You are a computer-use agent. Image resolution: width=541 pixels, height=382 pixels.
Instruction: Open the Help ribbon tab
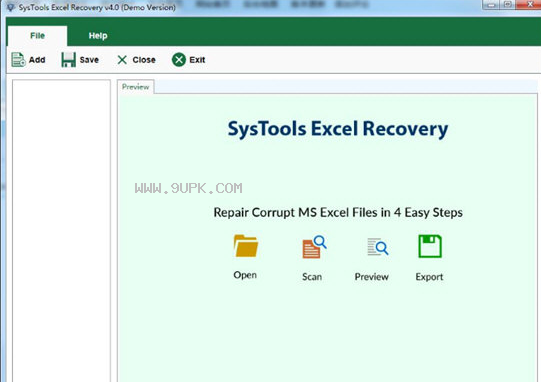click(98, 36)
